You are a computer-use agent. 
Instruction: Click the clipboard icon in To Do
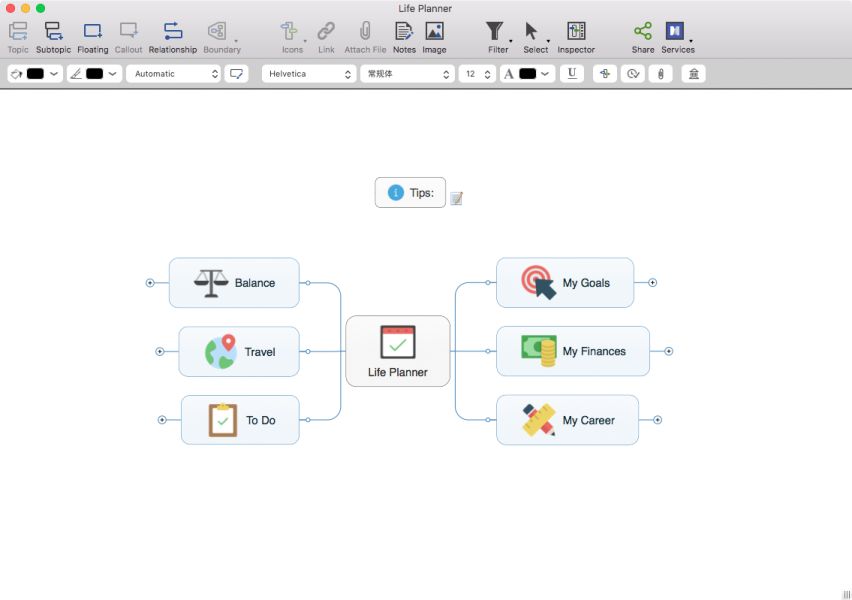coord(223,420)
